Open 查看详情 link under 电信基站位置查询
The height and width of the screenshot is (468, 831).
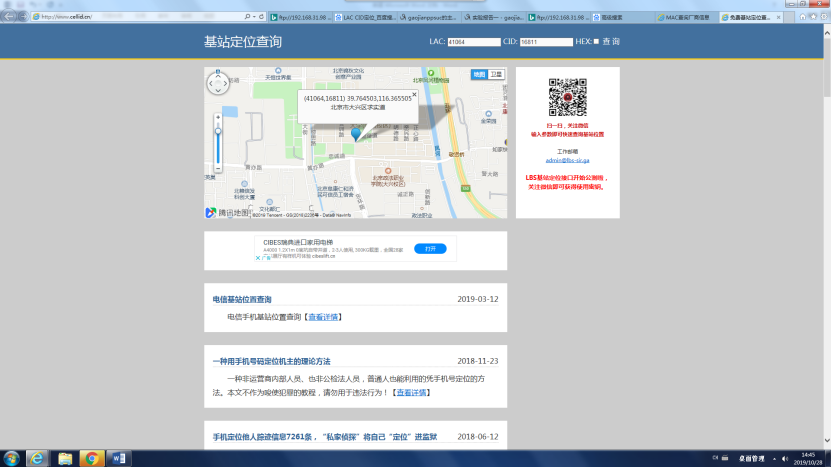coord(323,317)
